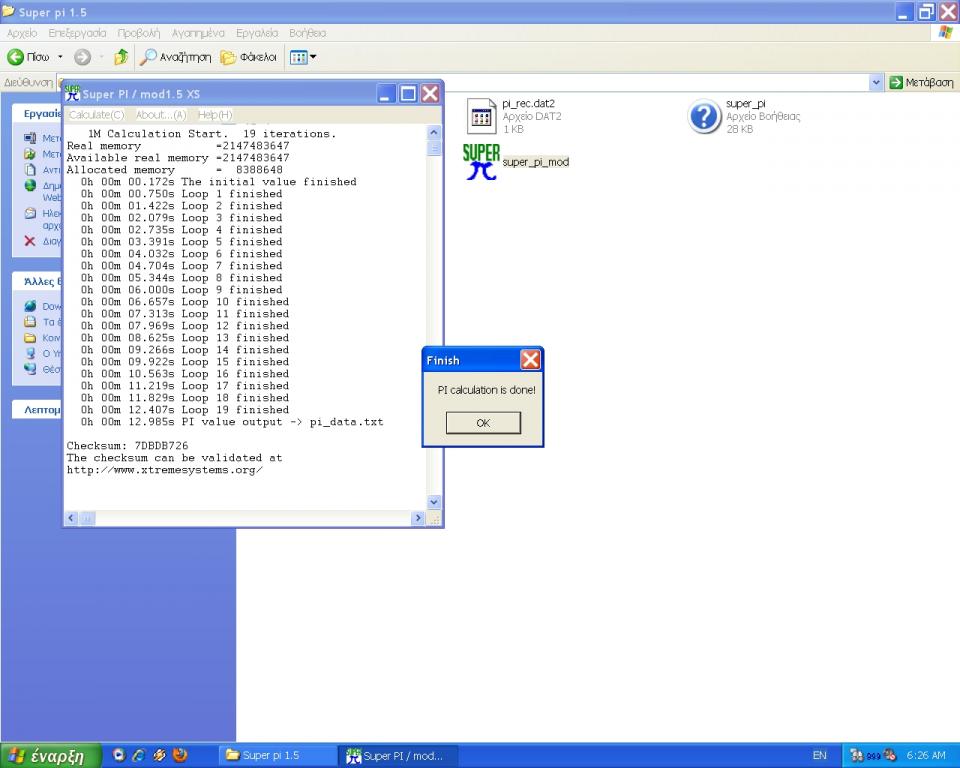Minimize the Super PI / mod1.5 XS window

point(386,94)
